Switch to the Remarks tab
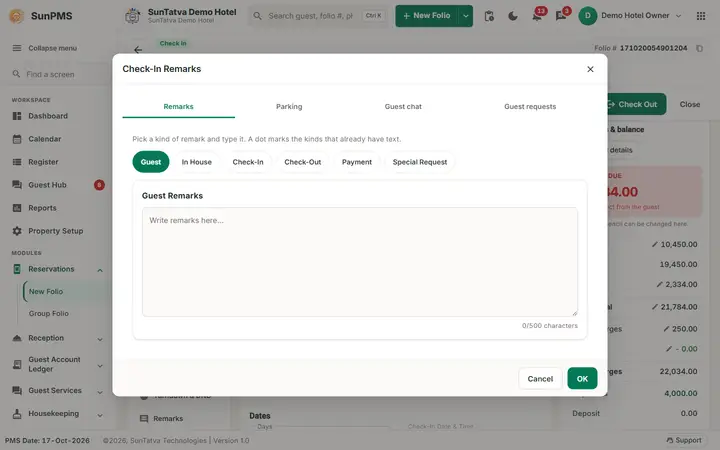 coord(179,107)
